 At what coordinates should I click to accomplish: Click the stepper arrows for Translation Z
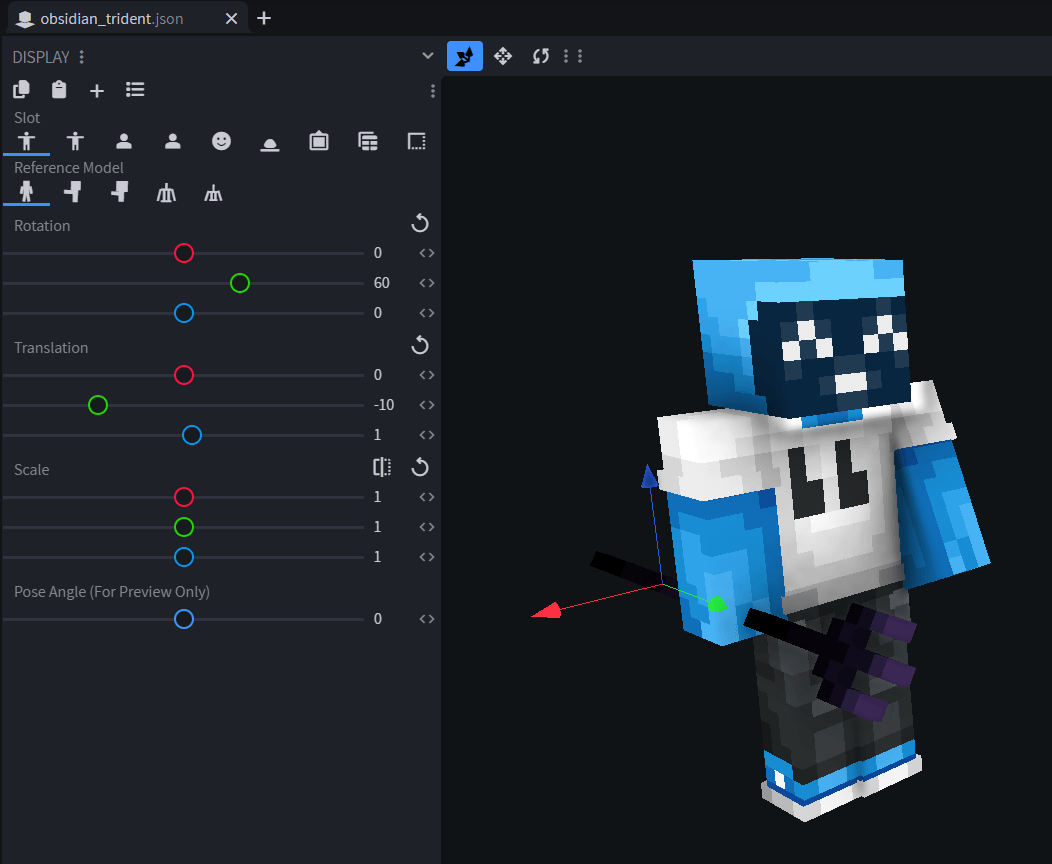[427, 435]
